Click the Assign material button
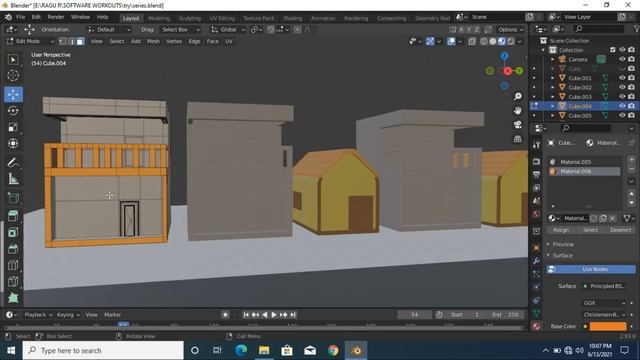The image size is (640, 360). pos(561,230)
